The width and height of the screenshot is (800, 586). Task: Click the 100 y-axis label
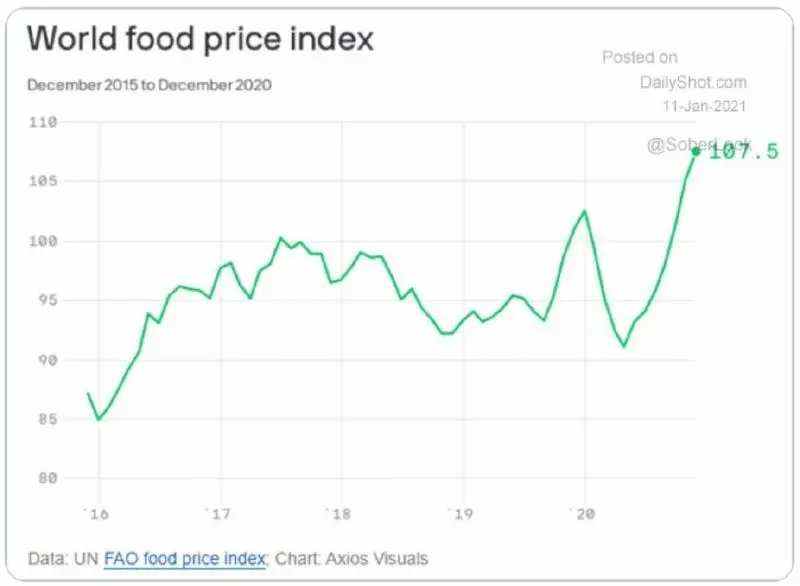point(43,241)
